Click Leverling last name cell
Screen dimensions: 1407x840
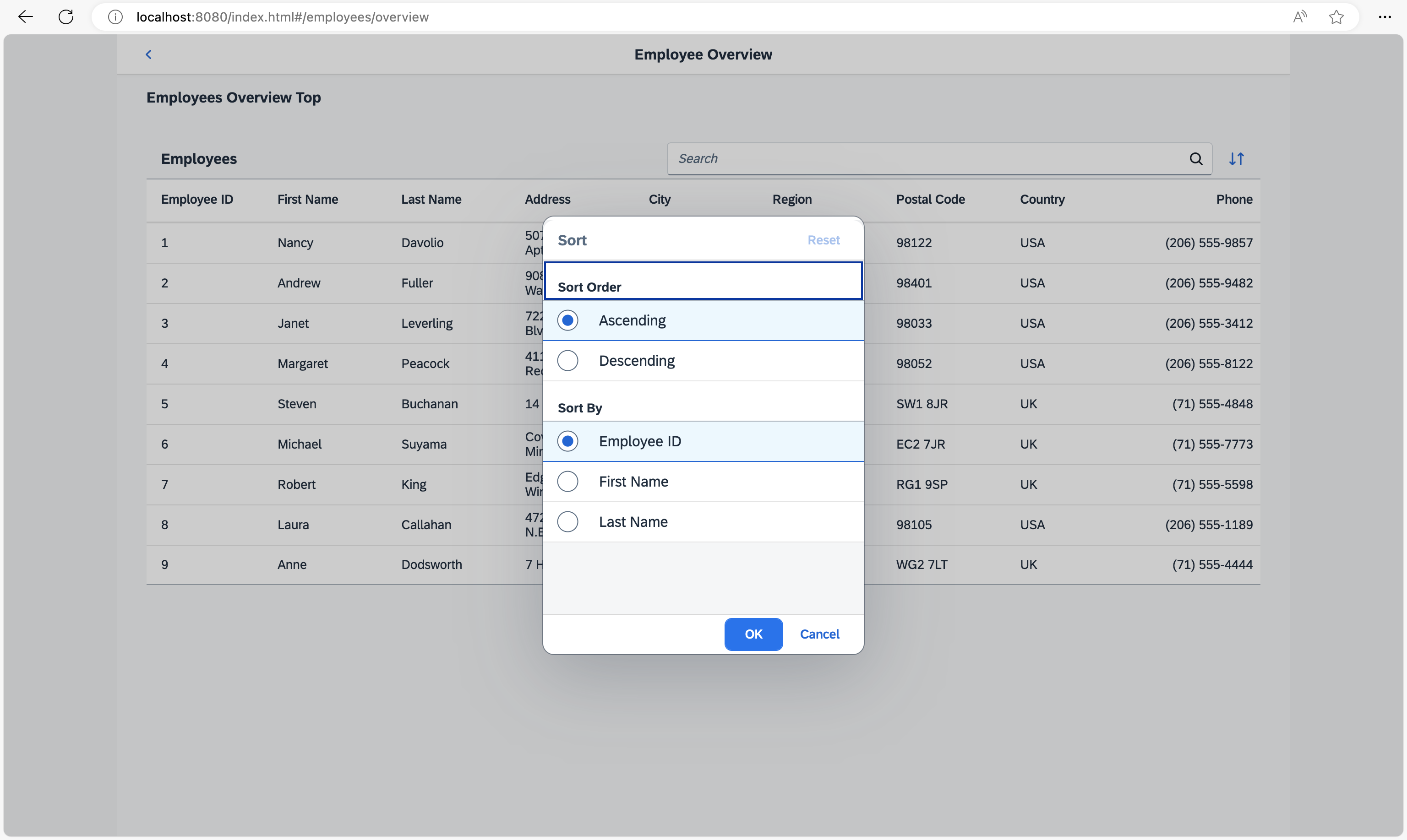click(x=427, y=323)
